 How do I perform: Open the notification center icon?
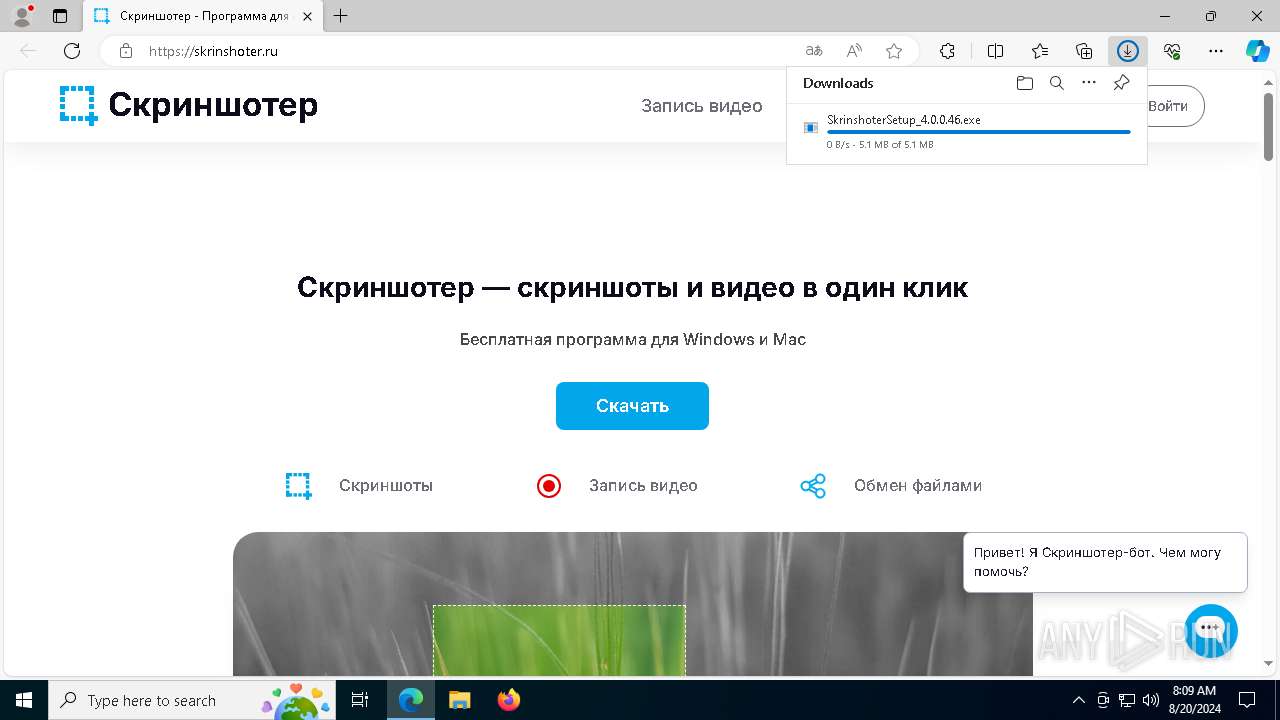(1247, 700)
